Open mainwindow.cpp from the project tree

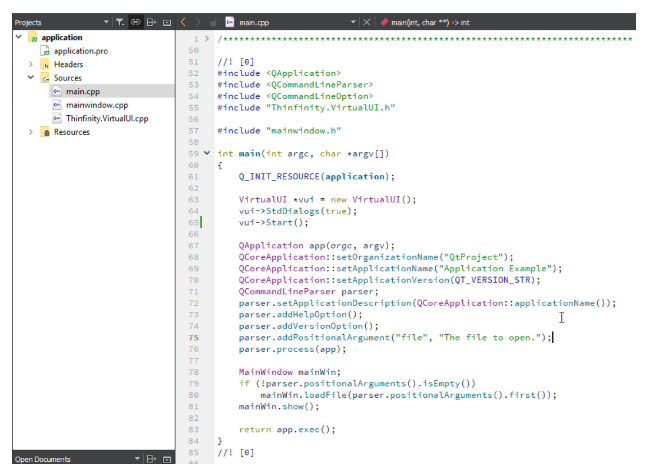97,105
